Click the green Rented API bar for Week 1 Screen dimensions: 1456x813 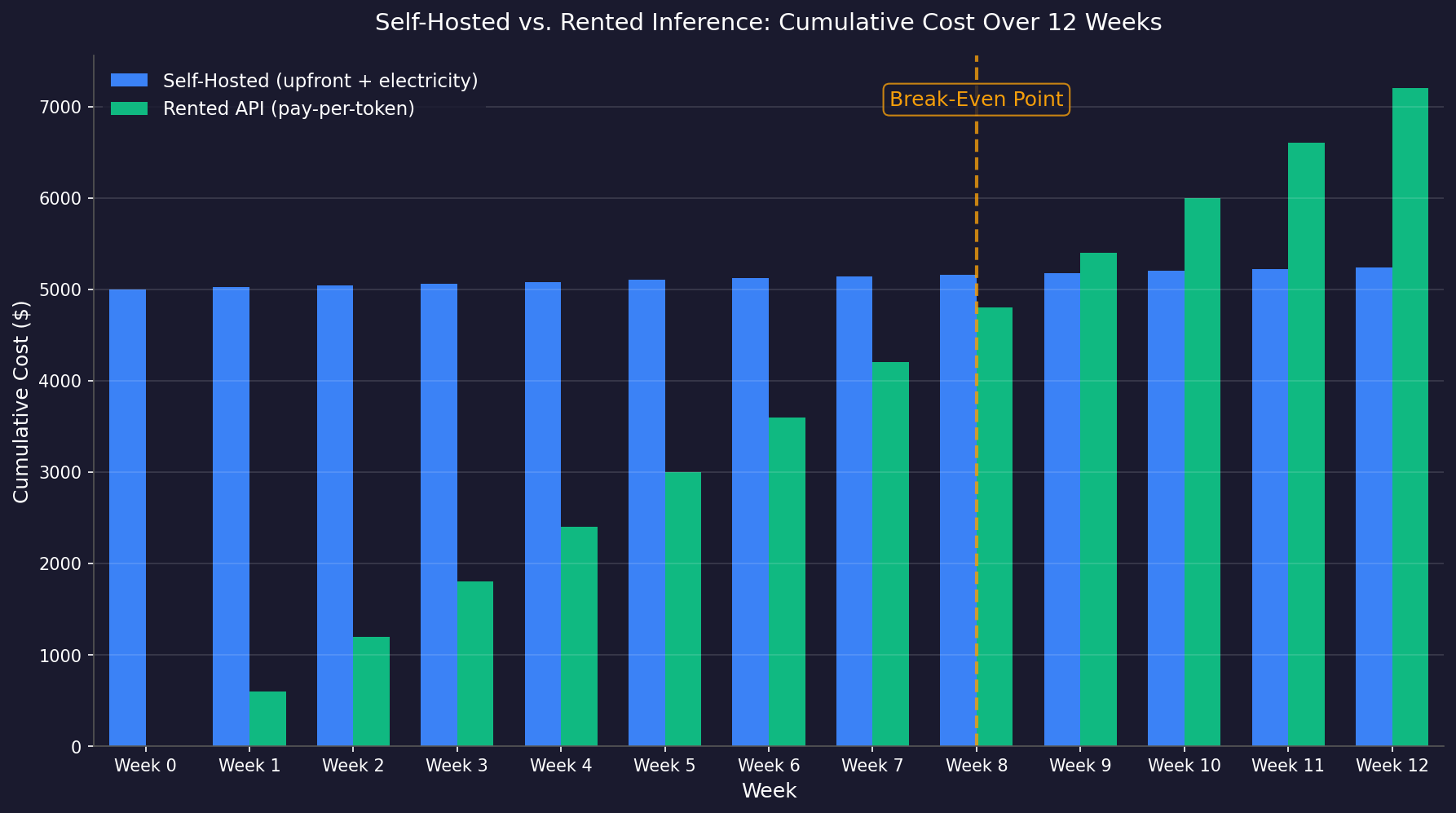click(267, 719)
